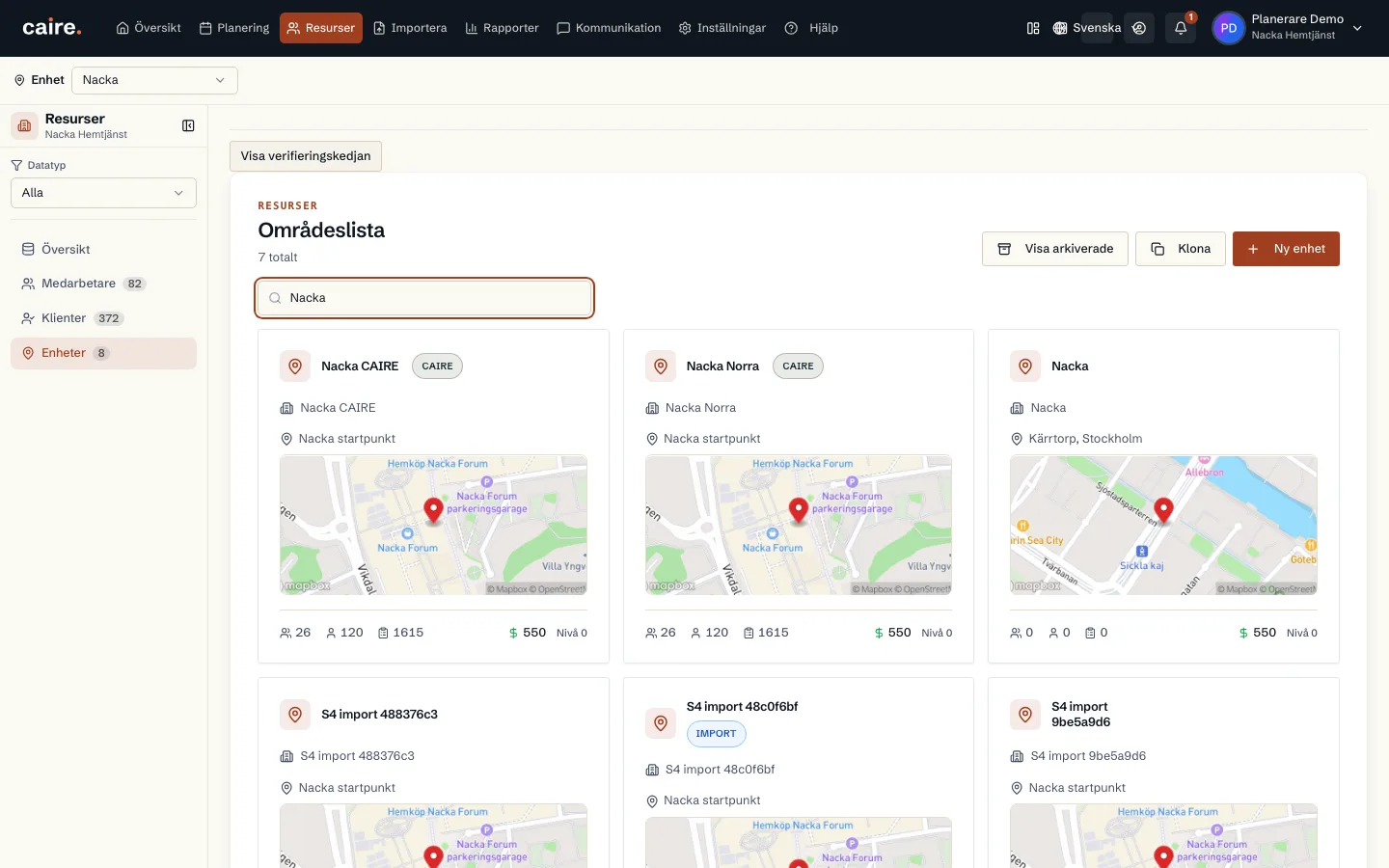Click Visa verifieringskedjan button

pos(306,156)
